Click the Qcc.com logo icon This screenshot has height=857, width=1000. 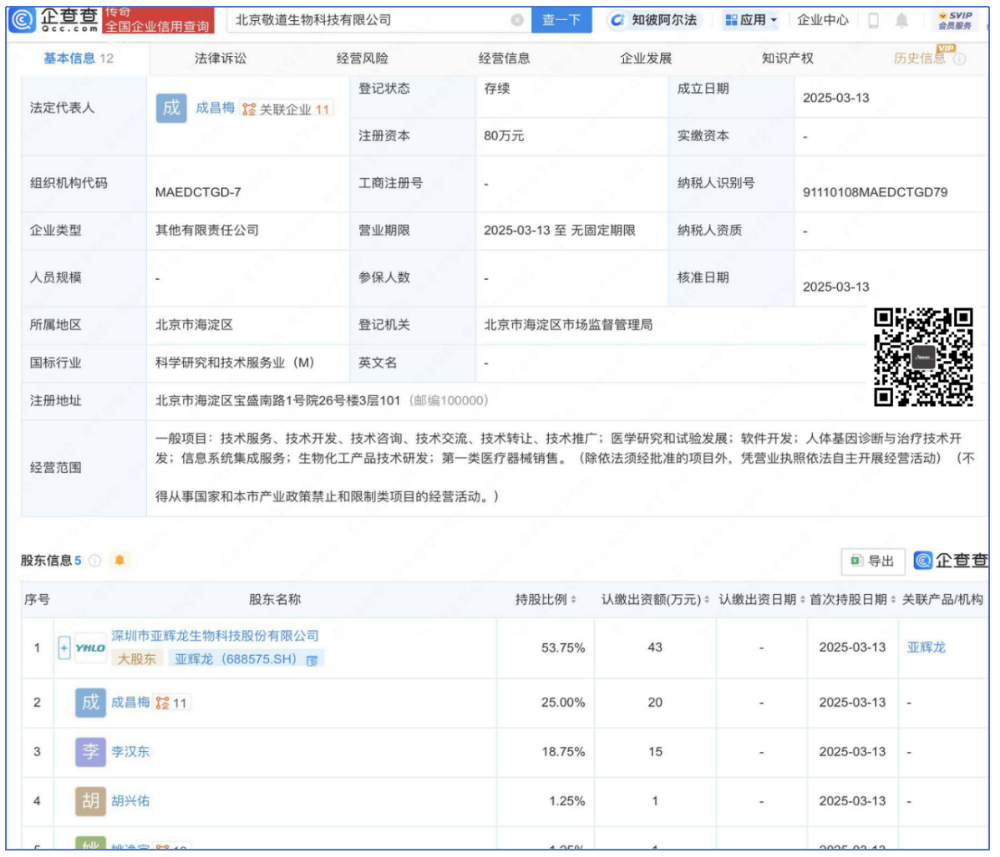pyautogui.click(x=22, y=20)
